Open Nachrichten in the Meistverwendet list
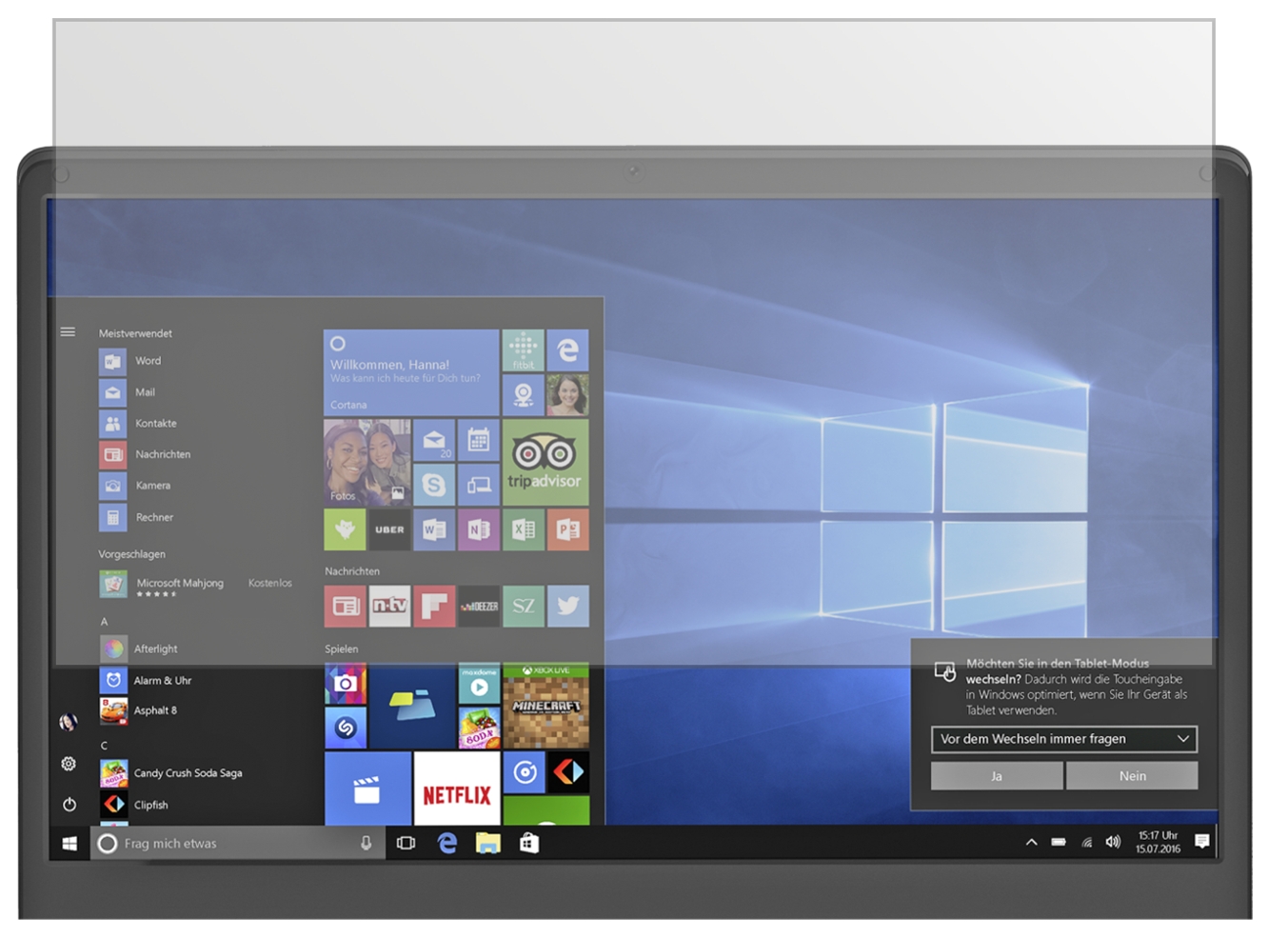The height and width of the screenshot is (938, 1288). [145, 454]
